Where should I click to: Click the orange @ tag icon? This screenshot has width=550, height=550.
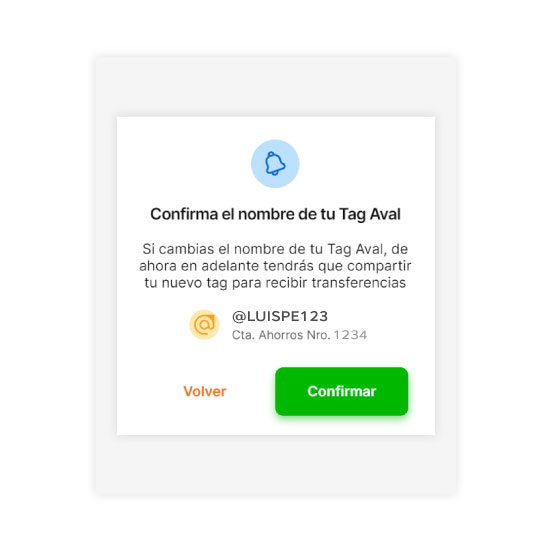pos(204,324)
